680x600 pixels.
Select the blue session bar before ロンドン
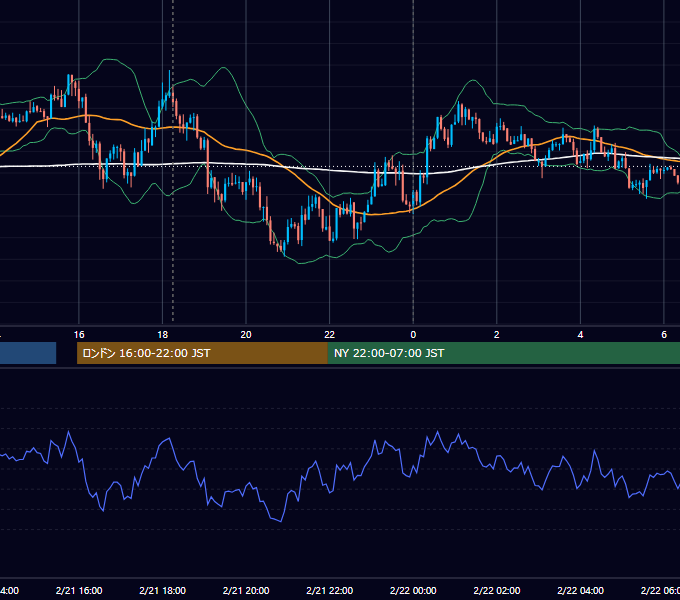28,353
